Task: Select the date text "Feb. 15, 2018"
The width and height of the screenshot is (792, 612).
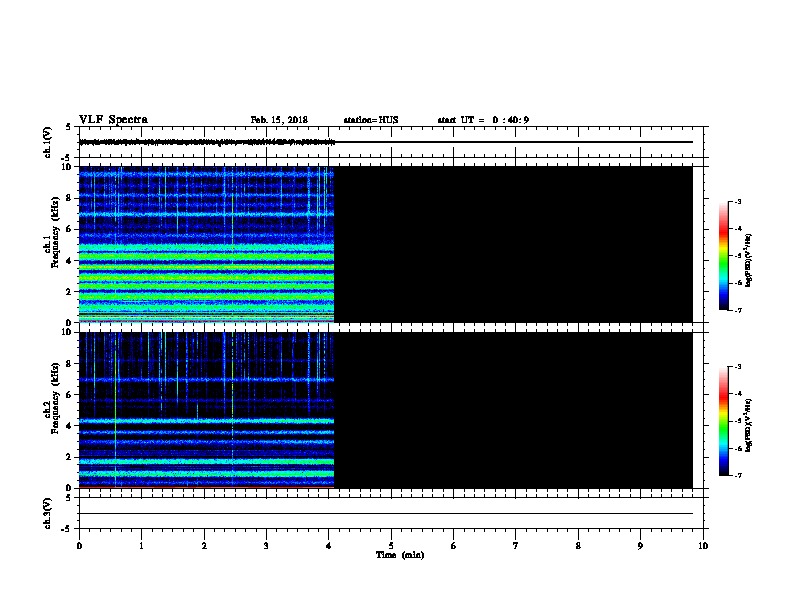Action: [279, 120]
